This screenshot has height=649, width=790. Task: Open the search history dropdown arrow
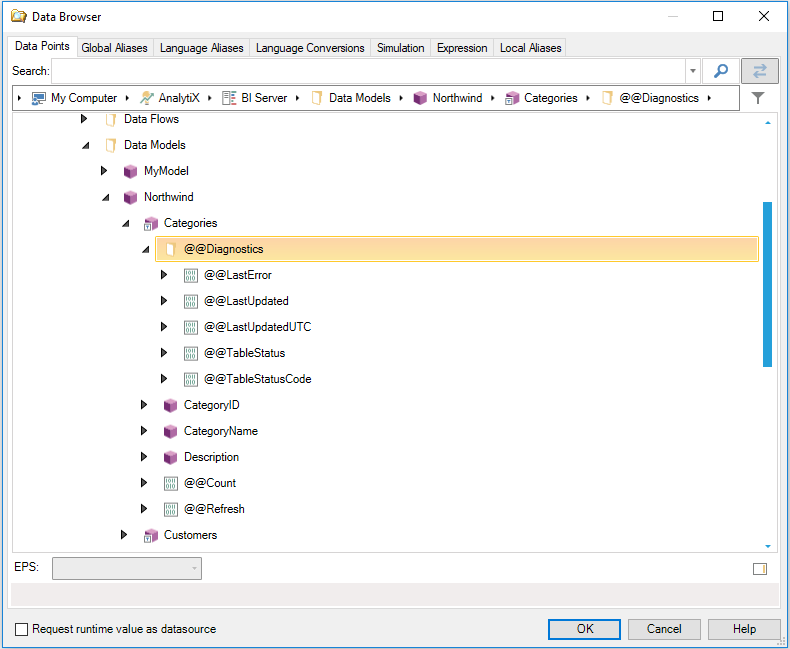click(692, 72)
